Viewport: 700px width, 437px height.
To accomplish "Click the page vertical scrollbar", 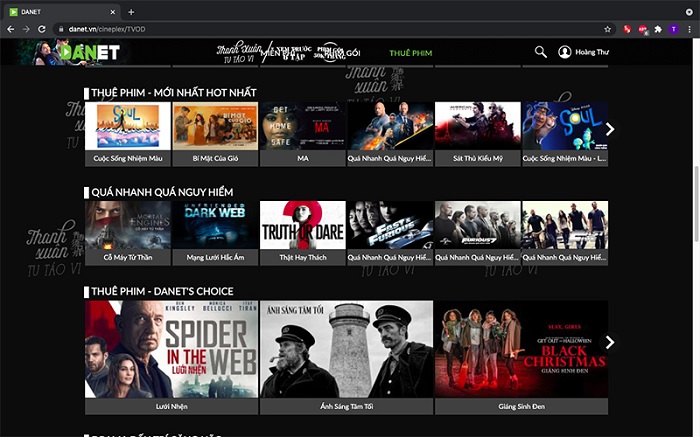I will tap(695, 200).
